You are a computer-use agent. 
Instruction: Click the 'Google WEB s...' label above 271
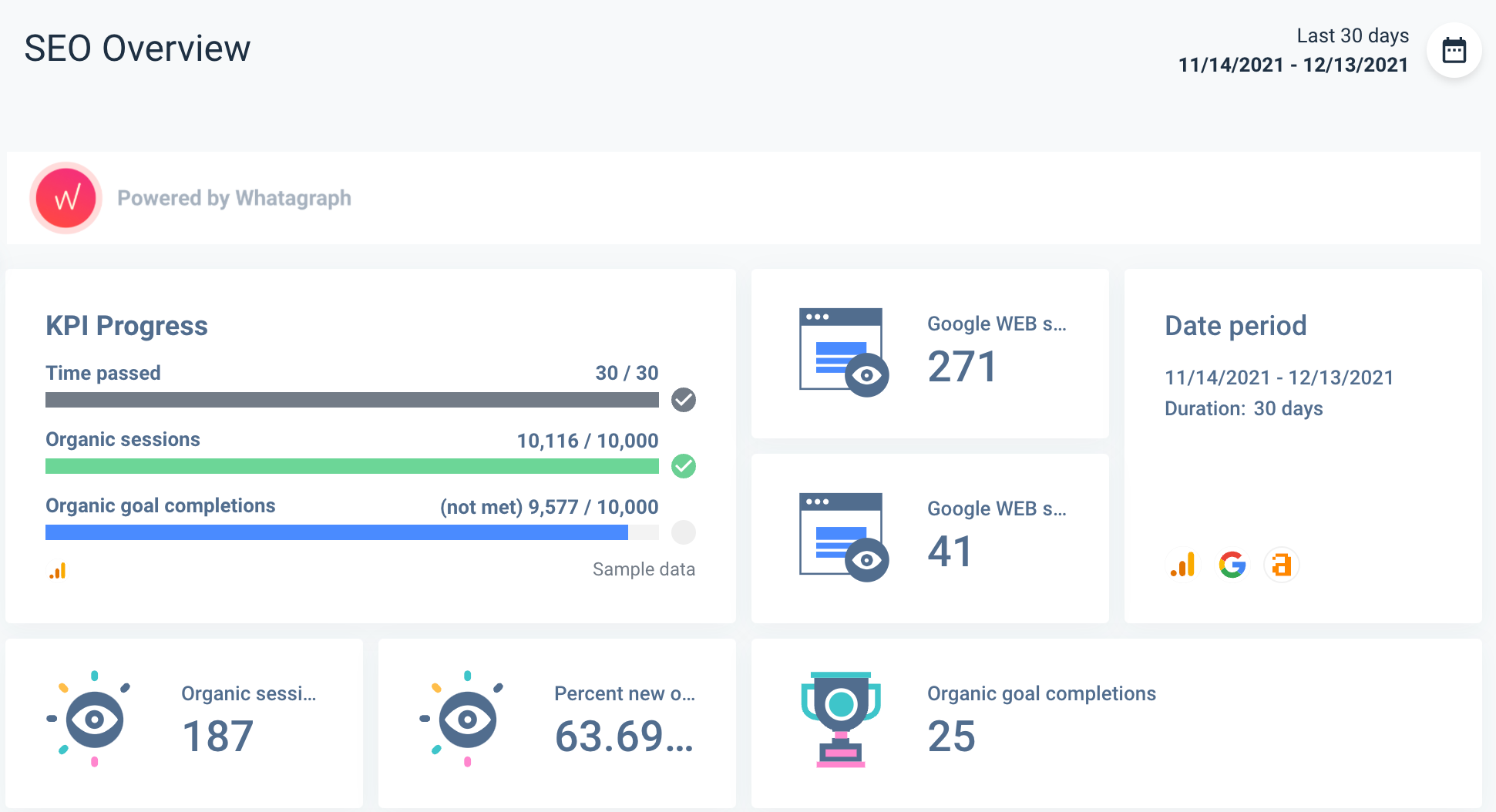pos(997,324)
